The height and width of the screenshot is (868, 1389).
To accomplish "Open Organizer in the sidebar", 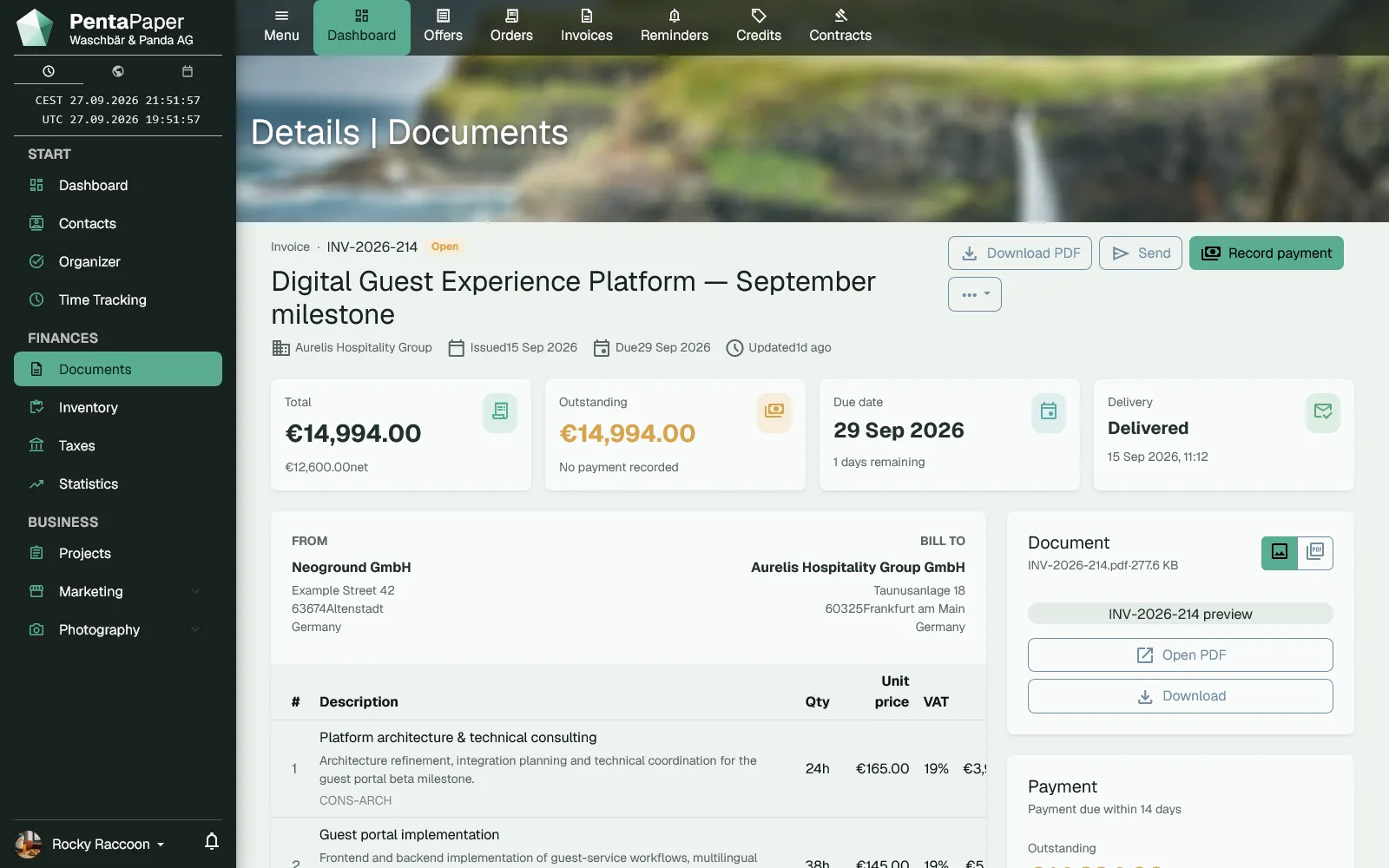I will tap(118, 261).
